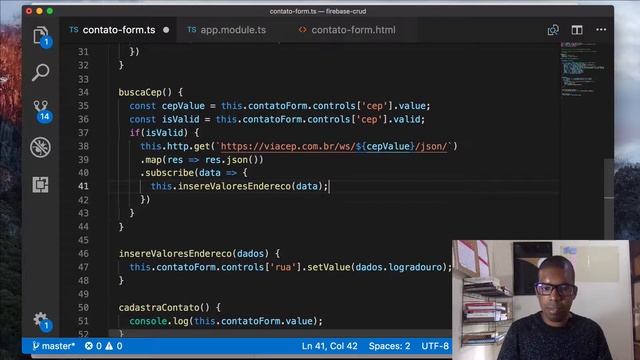Click line number 46 in gutter

[83, 253]
